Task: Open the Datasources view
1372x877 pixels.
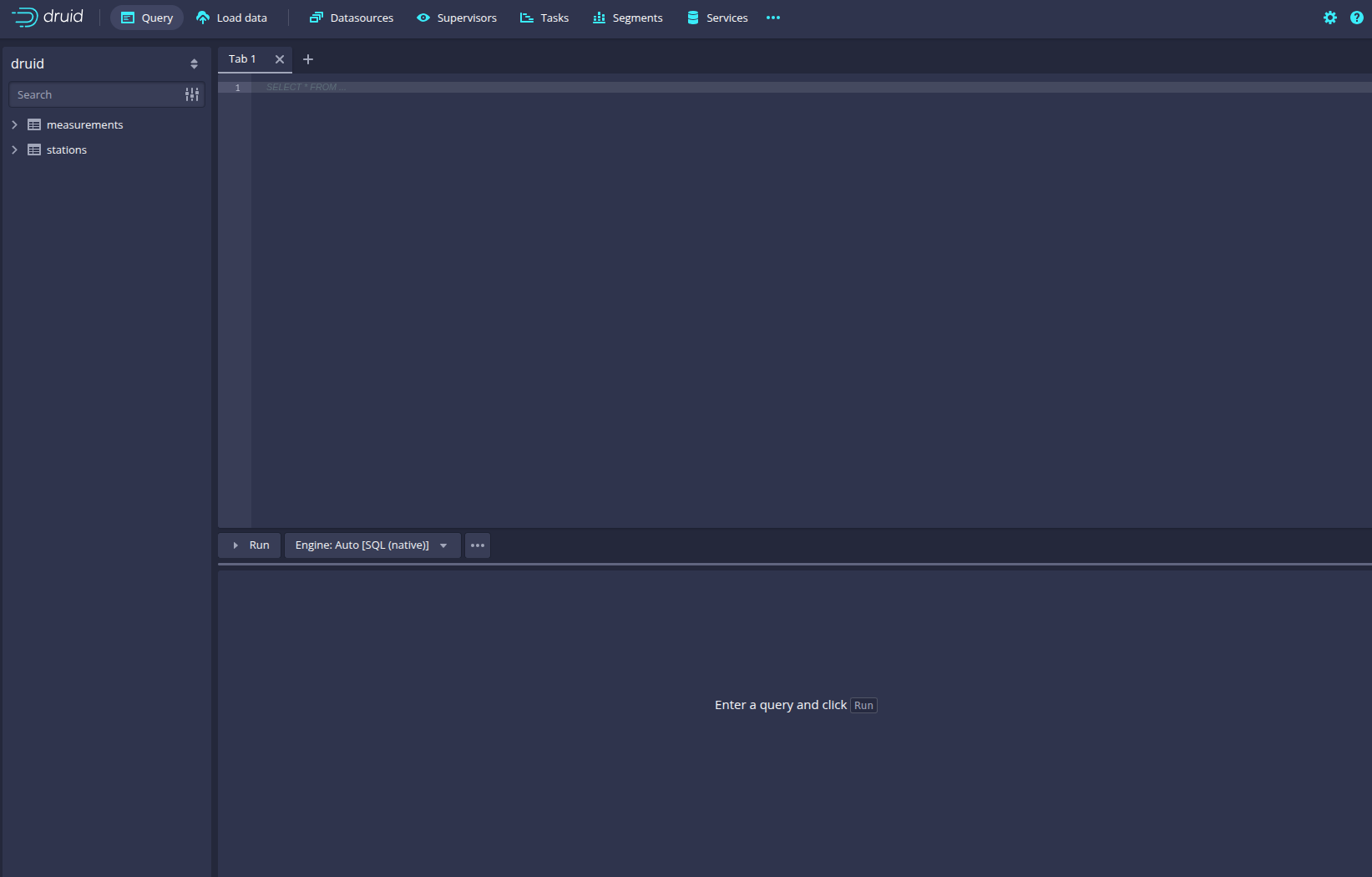Action: pos(352,18)
